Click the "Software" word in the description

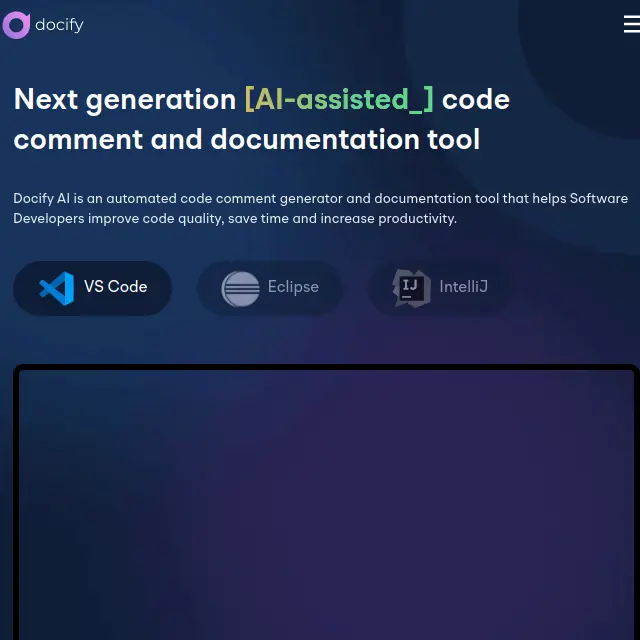click(598, 198)
